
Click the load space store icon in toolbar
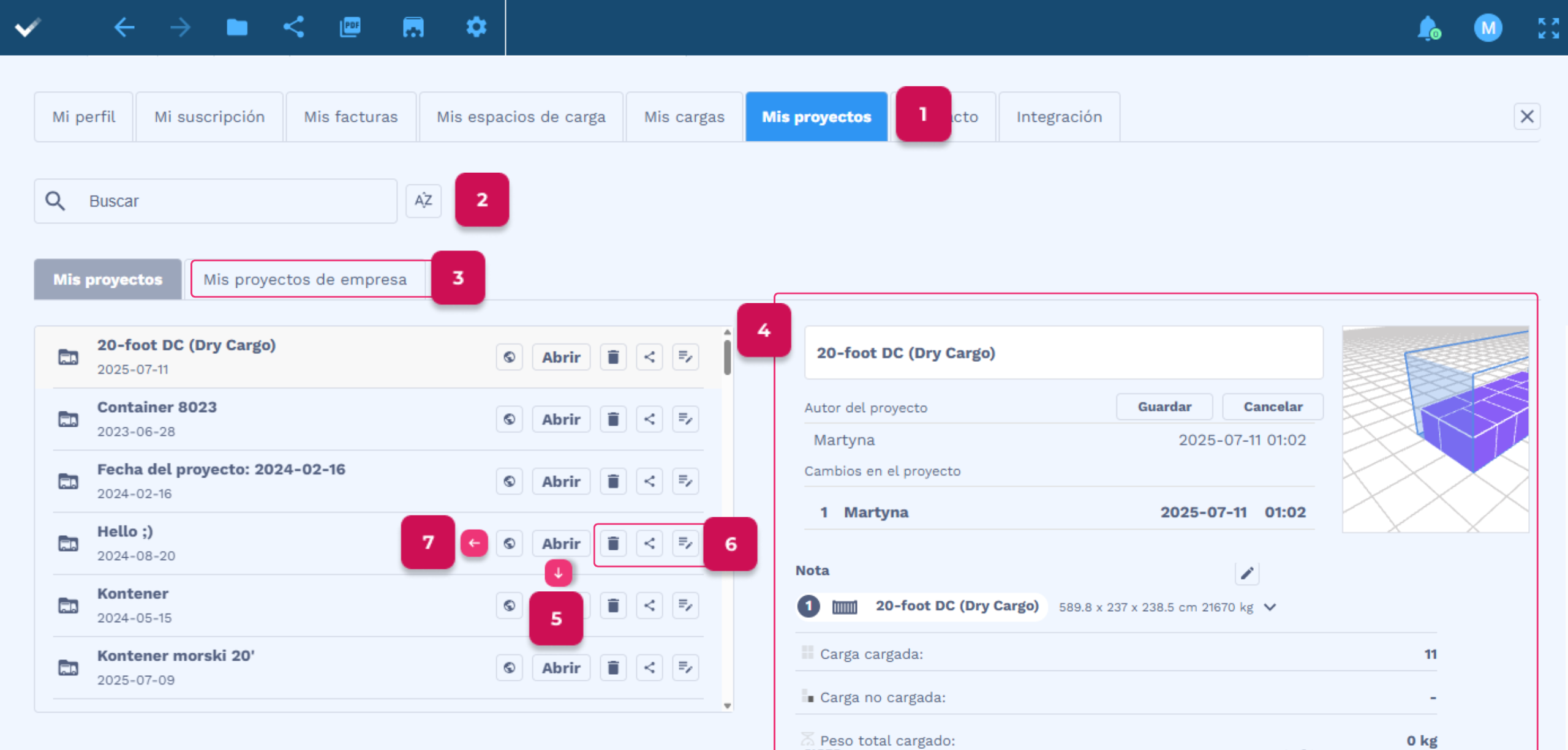[413, 28]
